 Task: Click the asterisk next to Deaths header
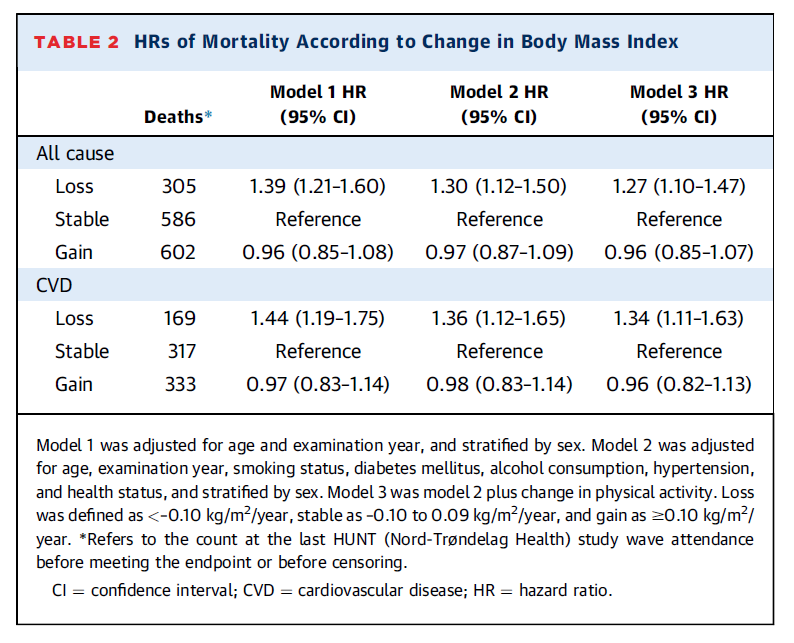click(209, 116)
